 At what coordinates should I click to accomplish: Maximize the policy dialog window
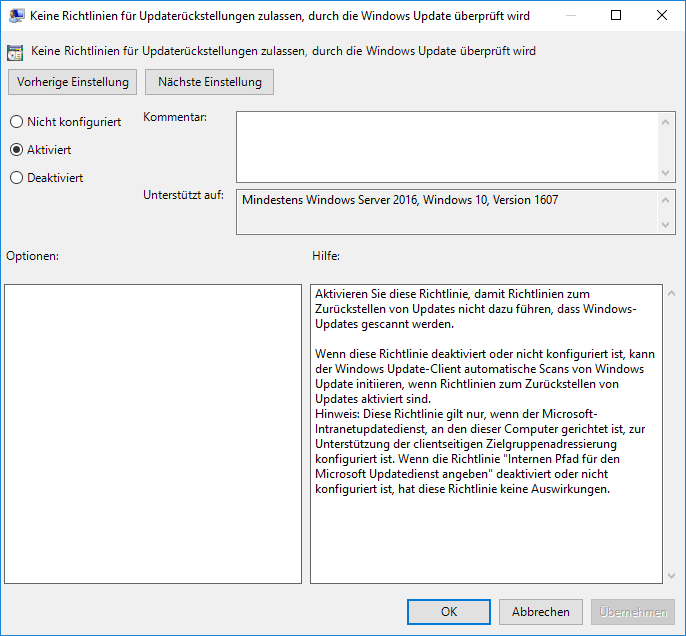point(615,16)
